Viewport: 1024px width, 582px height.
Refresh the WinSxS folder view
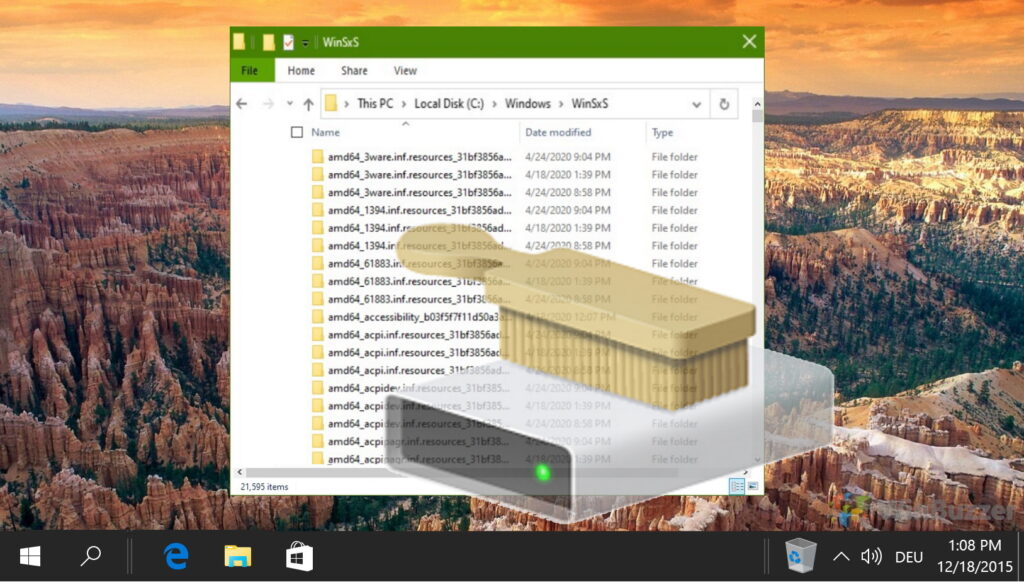(724, 103)
